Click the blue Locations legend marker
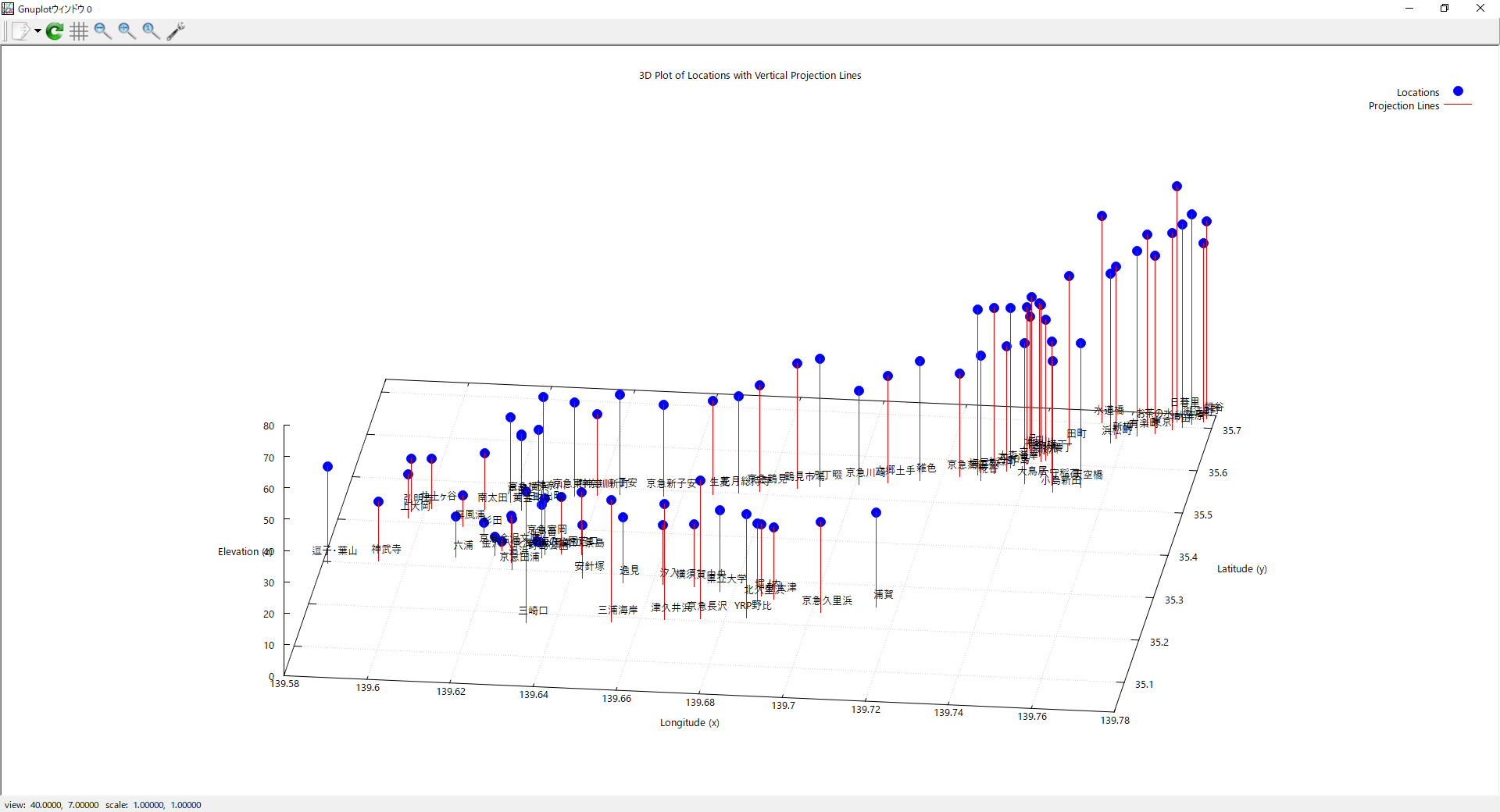The height and width of the screenshot is (812, 1500). [x=1458, y=91]
